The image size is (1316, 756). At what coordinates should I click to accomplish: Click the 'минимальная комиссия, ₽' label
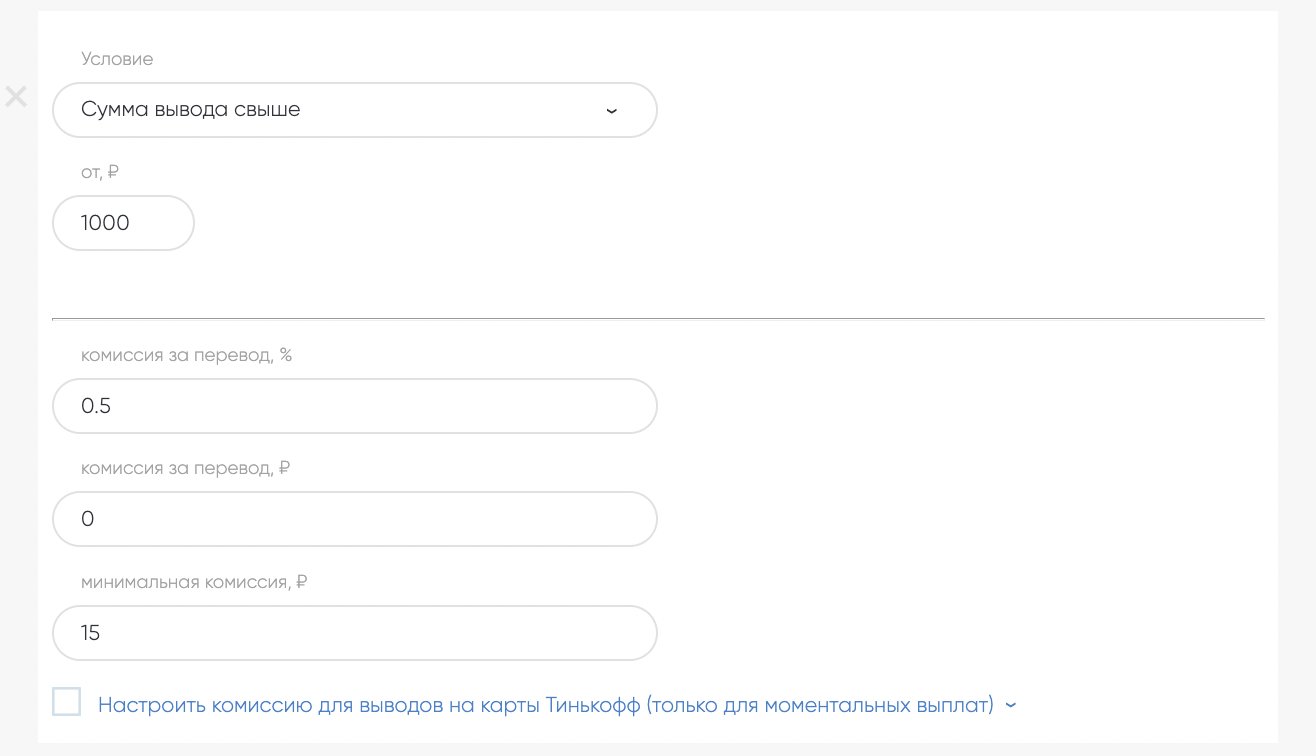click(194, 582)
